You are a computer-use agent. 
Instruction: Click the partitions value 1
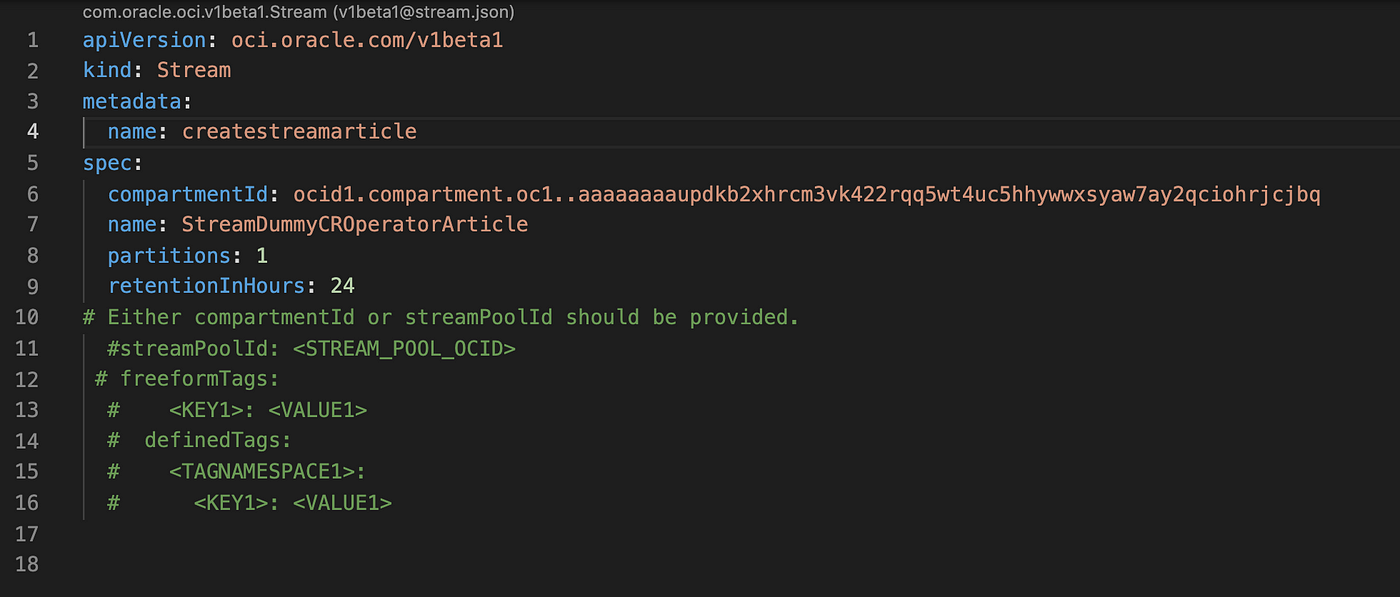pyautogui.click(x=262, y=256)
